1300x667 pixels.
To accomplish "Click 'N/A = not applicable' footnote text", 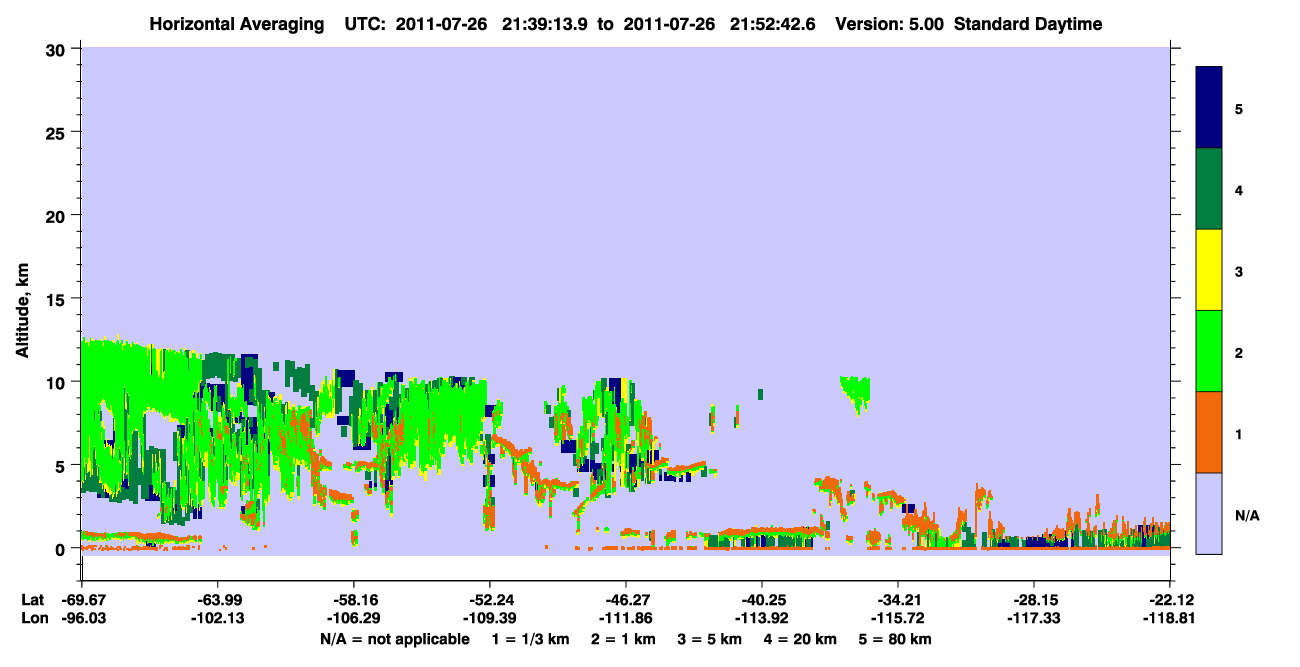I will pyautogui.click(x=394, y=639).
